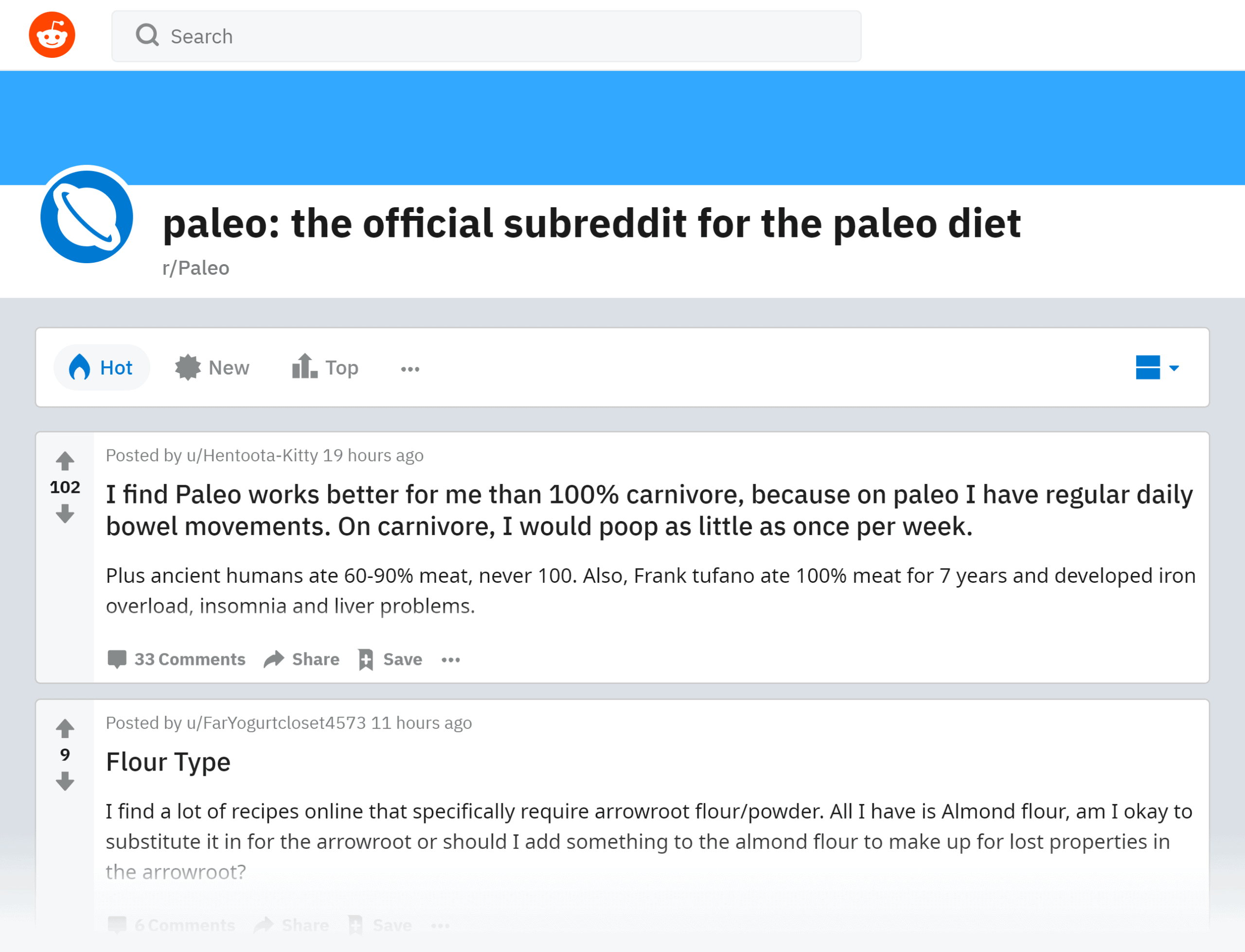This screenshot has height=952, width=1245.
Task: Enable the Hot sort filter
Action: [x=101, y=367]
